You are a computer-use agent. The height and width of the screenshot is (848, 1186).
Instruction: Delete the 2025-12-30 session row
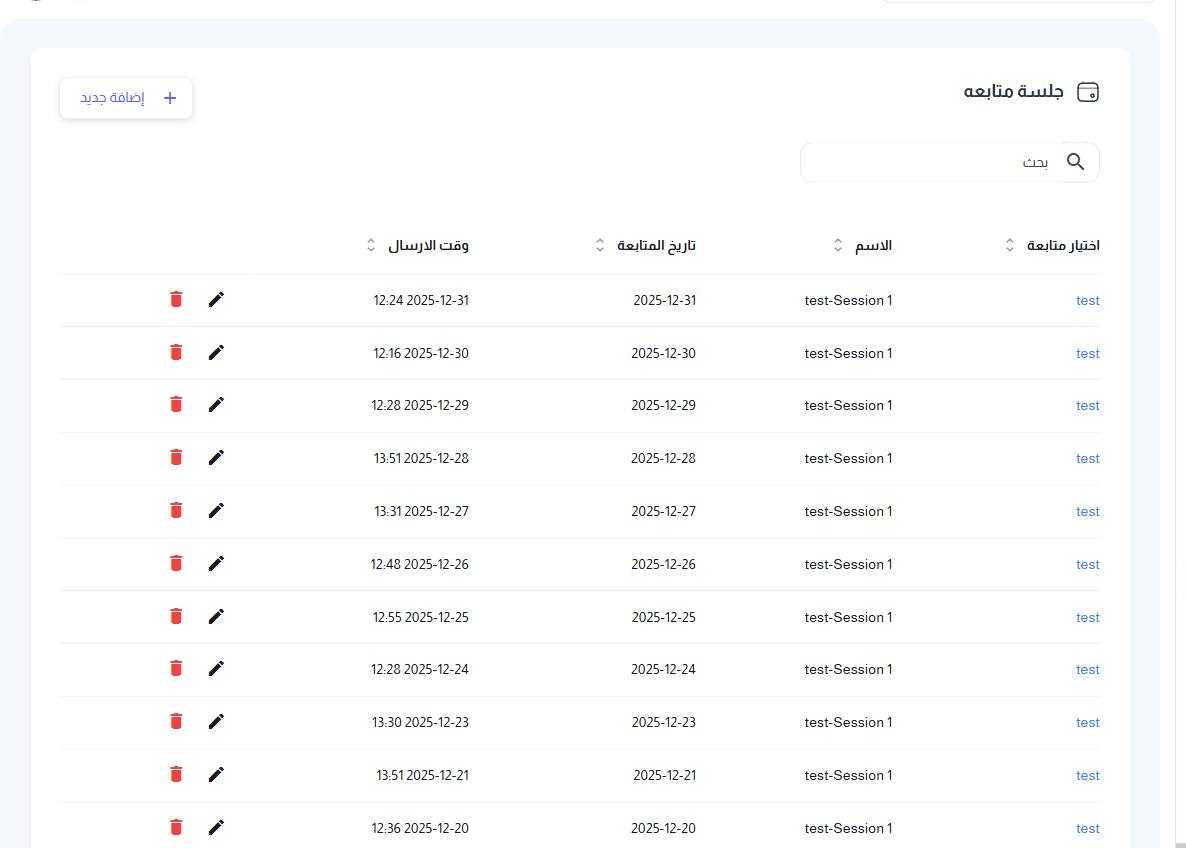coord(176,353)
